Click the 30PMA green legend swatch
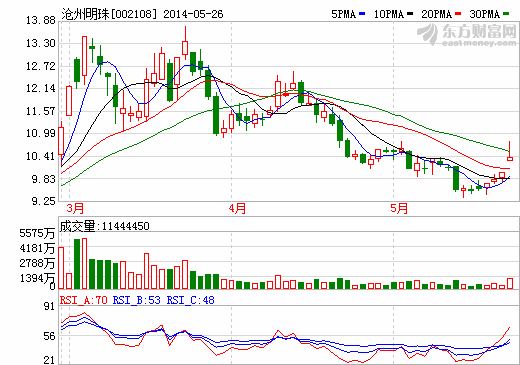 pos(506,14)
